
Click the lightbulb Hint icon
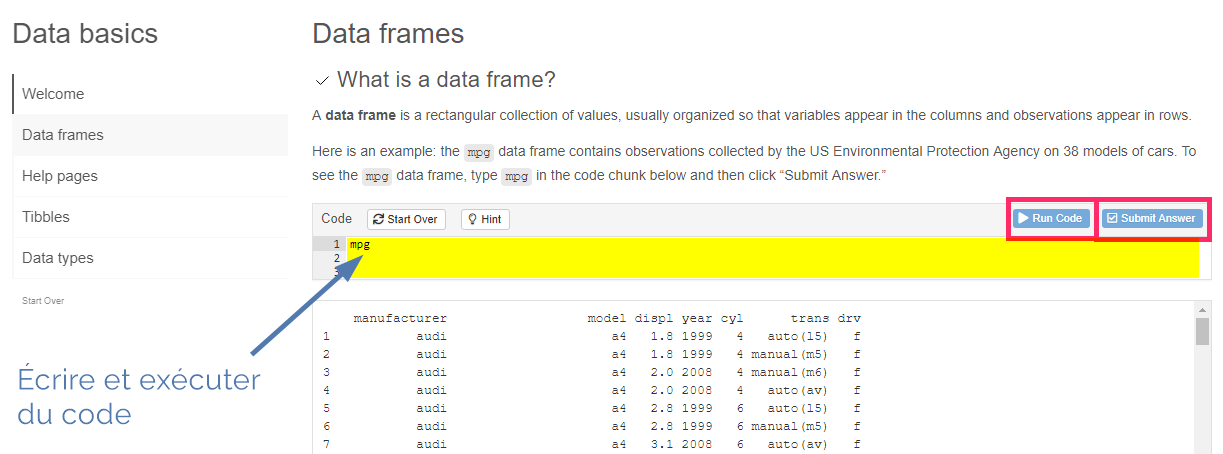472,219
